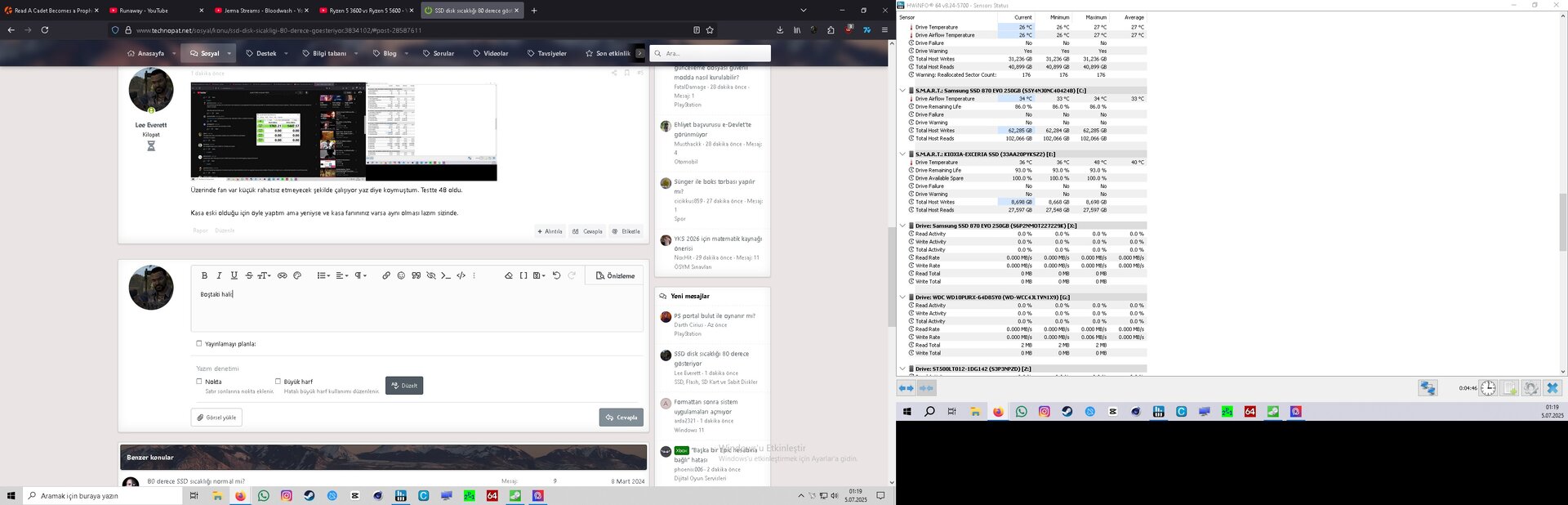The height and width of the screenshot is (505, 1568).
Task: Open a new browser tab plus button
Action: coord(534,11)
